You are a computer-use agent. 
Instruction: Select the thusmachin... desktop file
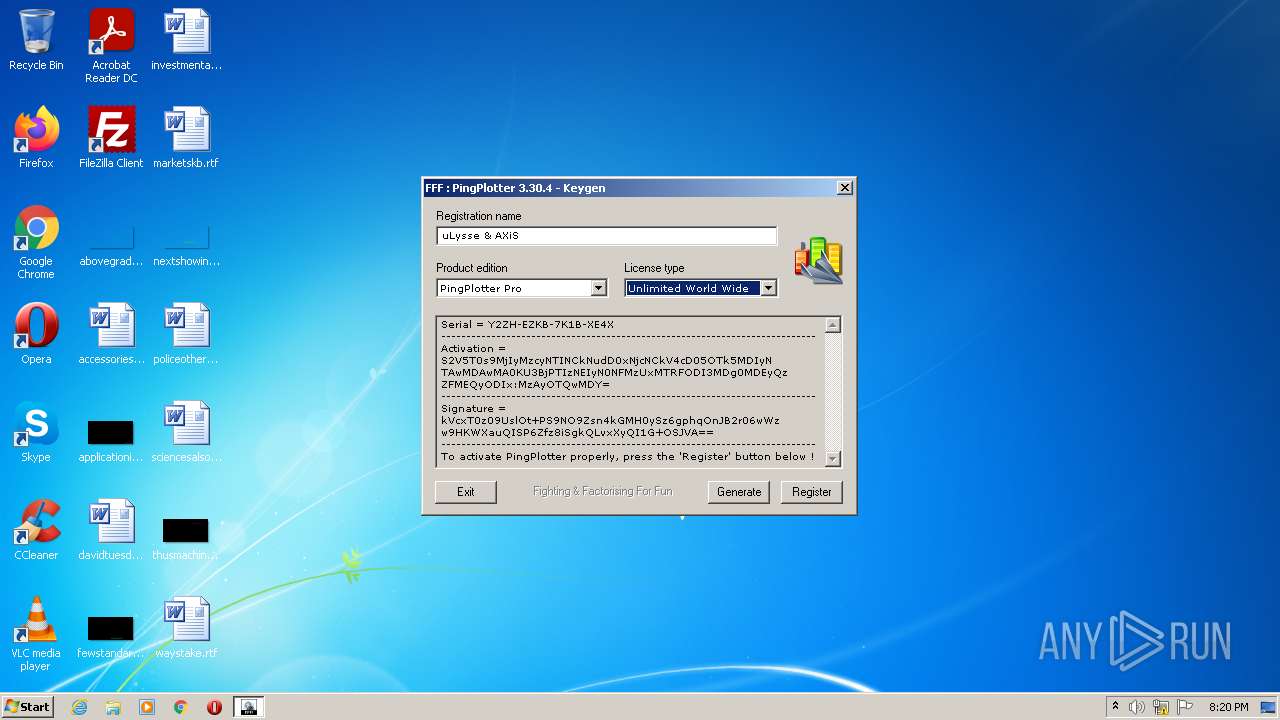[x=186, y=539]
